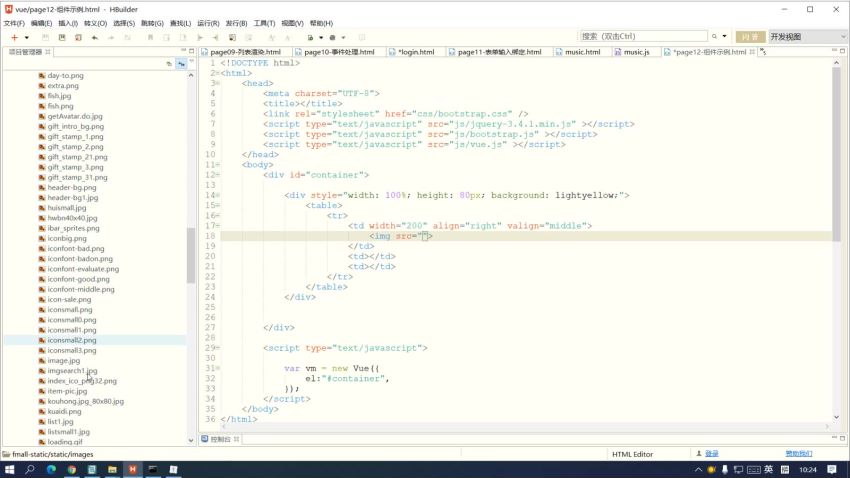Open the Windows Start menu

tap(9, 470)
